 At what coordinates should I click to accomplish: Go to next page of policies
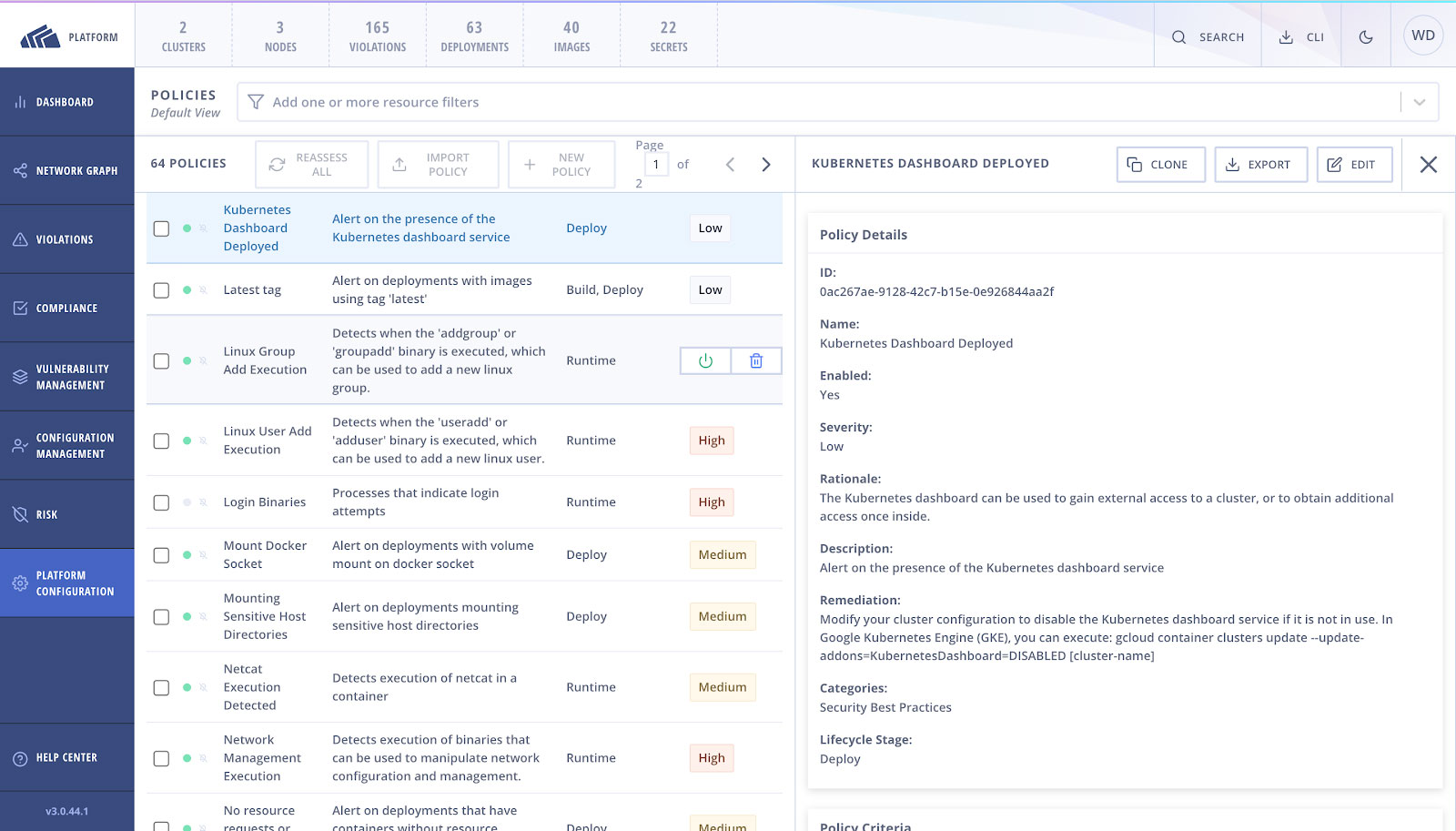(766, 165)
